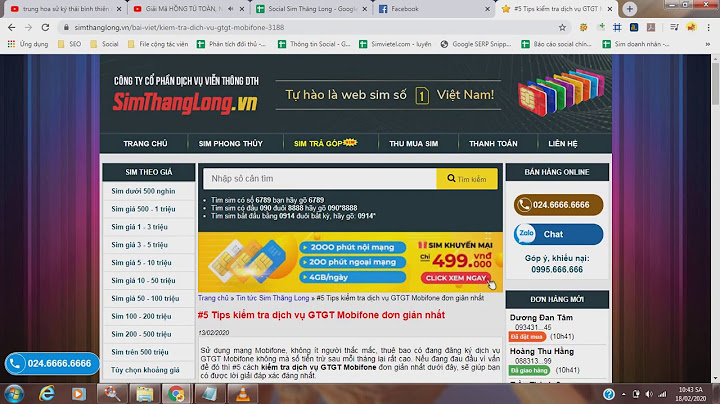Click the browser forward arrow
720x404 pixels.
28,28
